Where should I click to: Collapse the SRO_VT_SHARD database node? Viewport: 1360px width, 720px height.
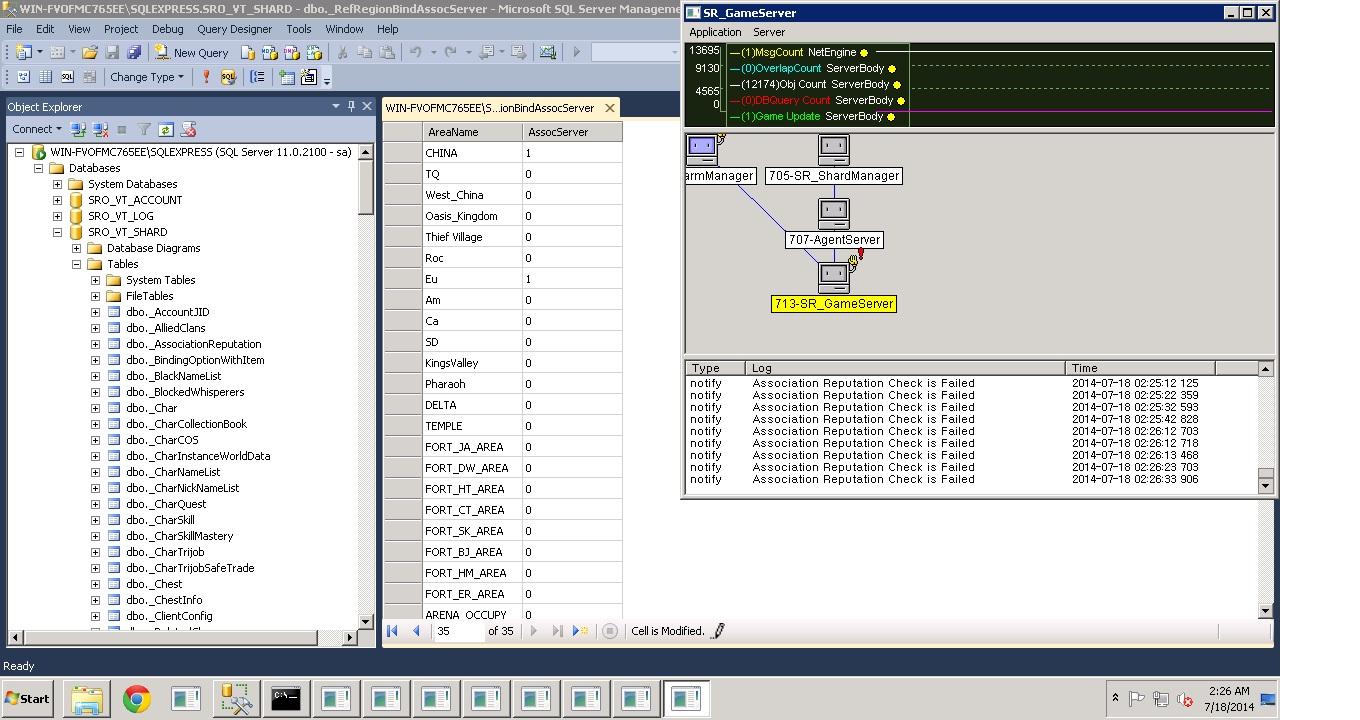57,232
